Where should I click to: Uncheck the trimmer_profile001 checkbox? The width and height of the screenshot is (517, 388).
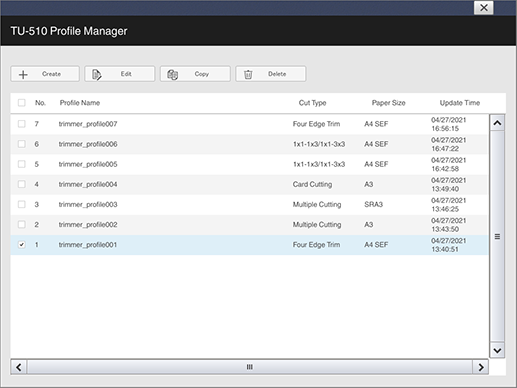tap(21, 245)
